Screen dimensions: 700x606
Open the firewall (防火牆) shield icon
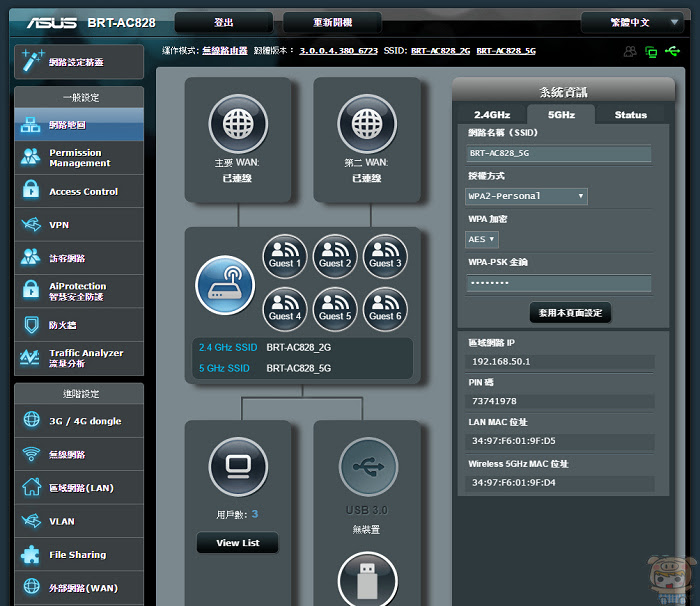point(31,325)
